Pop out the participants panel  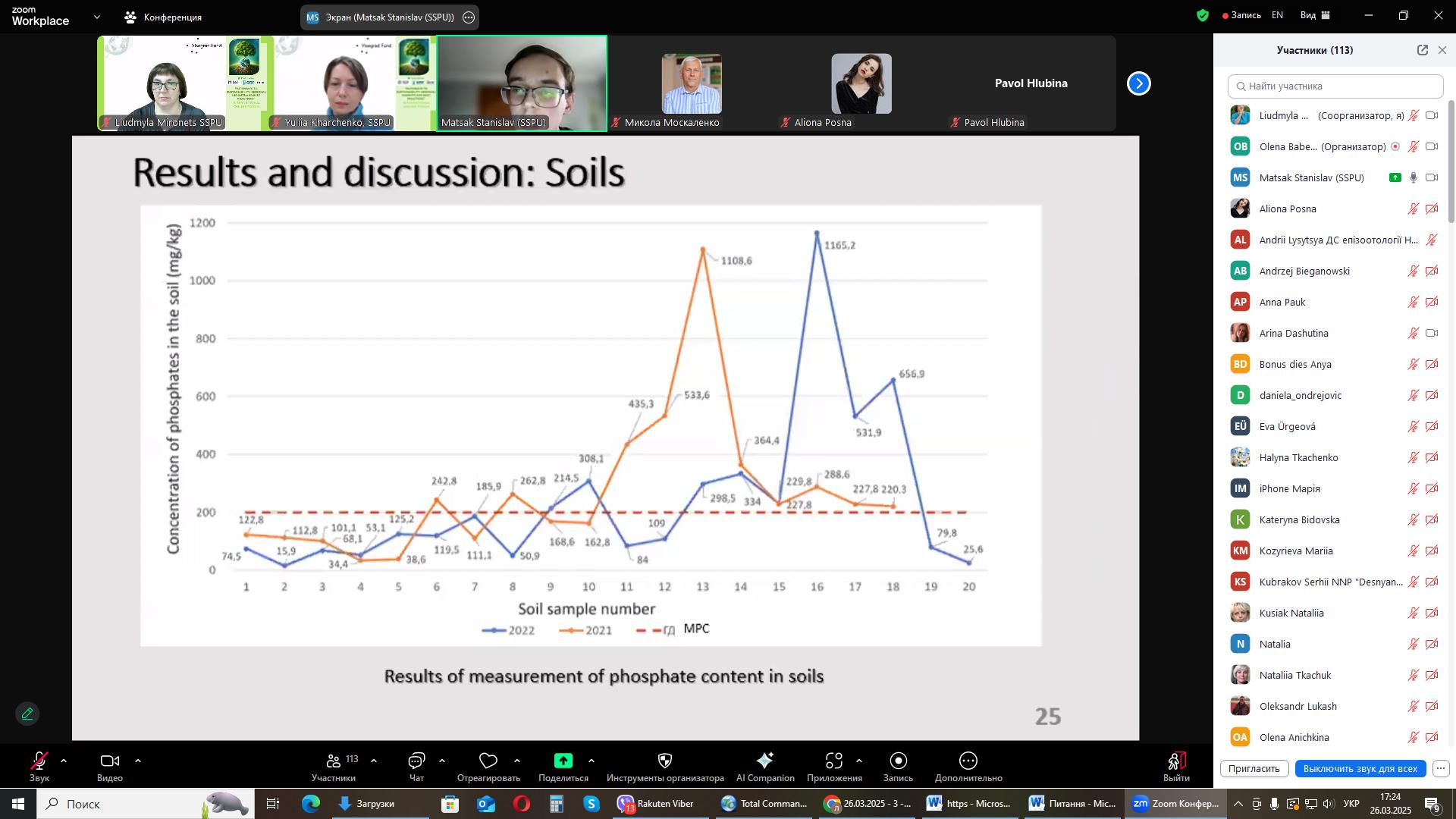pos(1422,50)
